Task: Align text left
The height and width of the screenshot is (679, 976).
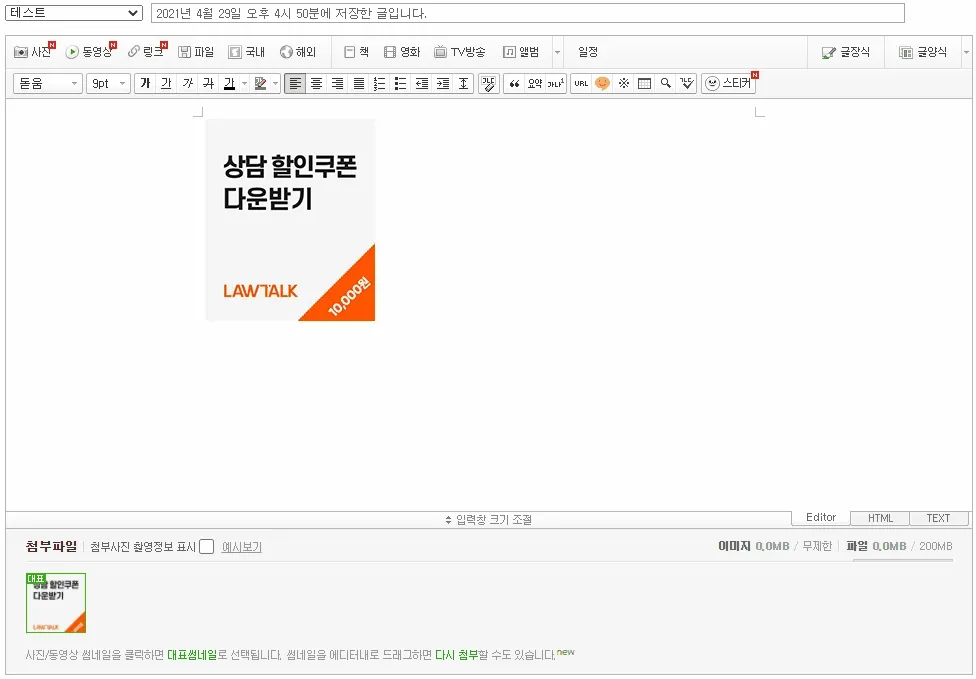Action: tap(295, 83)
